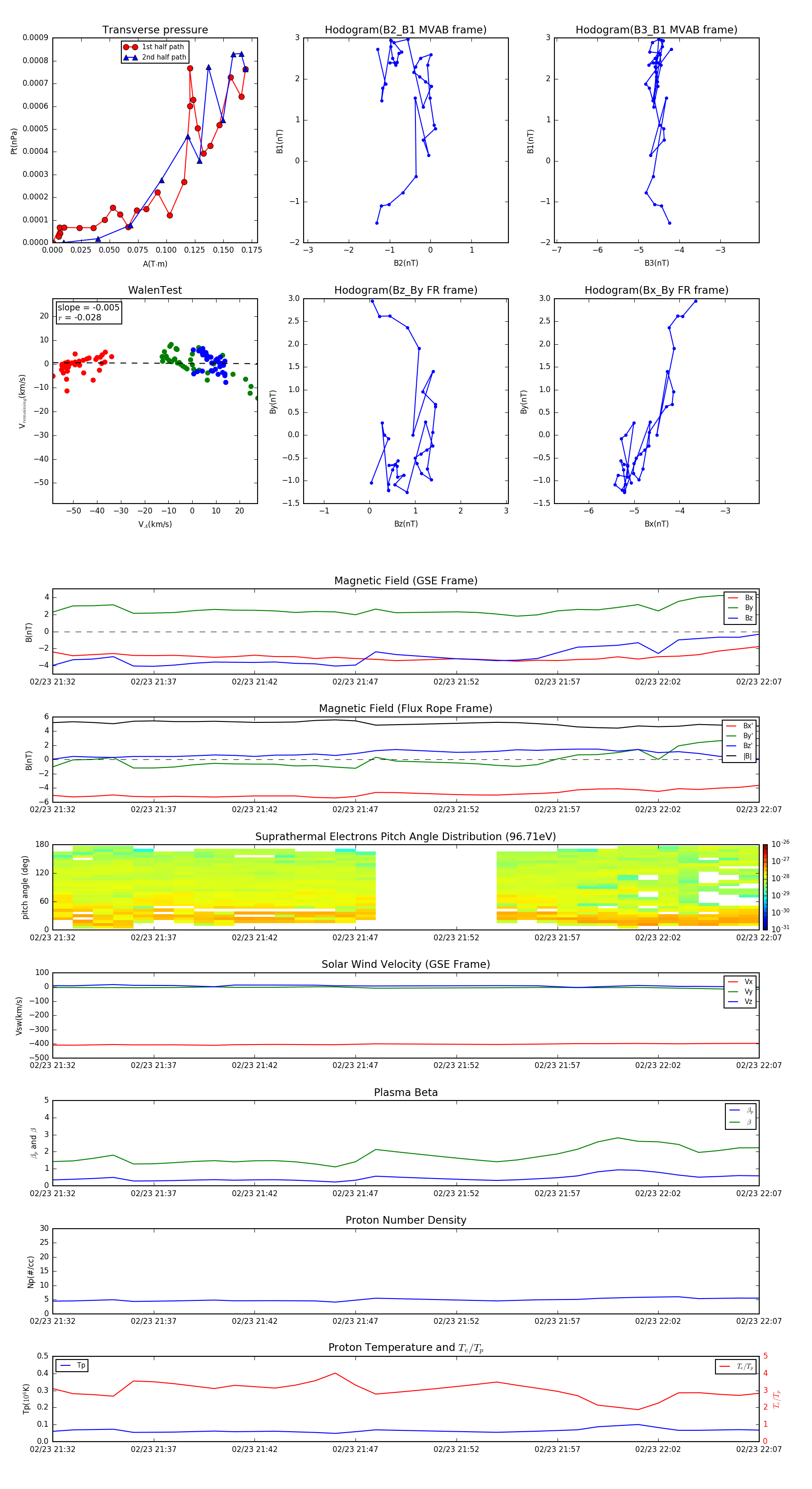Image resolution: width=812 pixels, height=1489 pixels.
Task: Click the red Vx velocity line
Action: 406,1044
